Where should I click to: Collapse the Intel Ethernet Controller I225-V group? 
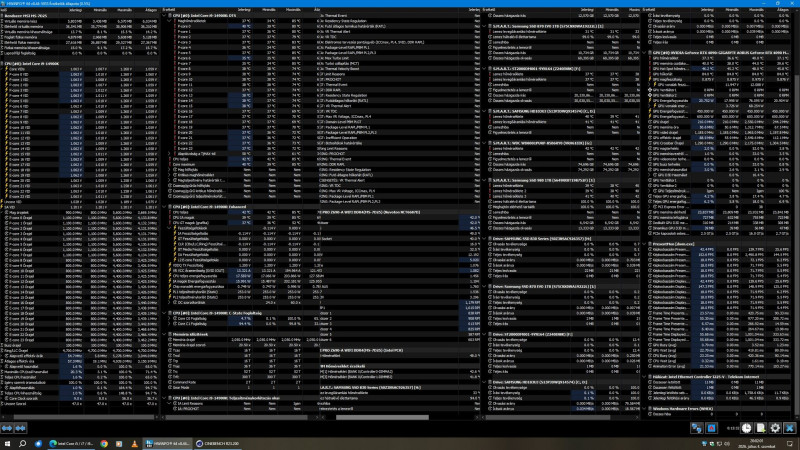point(645,377)
